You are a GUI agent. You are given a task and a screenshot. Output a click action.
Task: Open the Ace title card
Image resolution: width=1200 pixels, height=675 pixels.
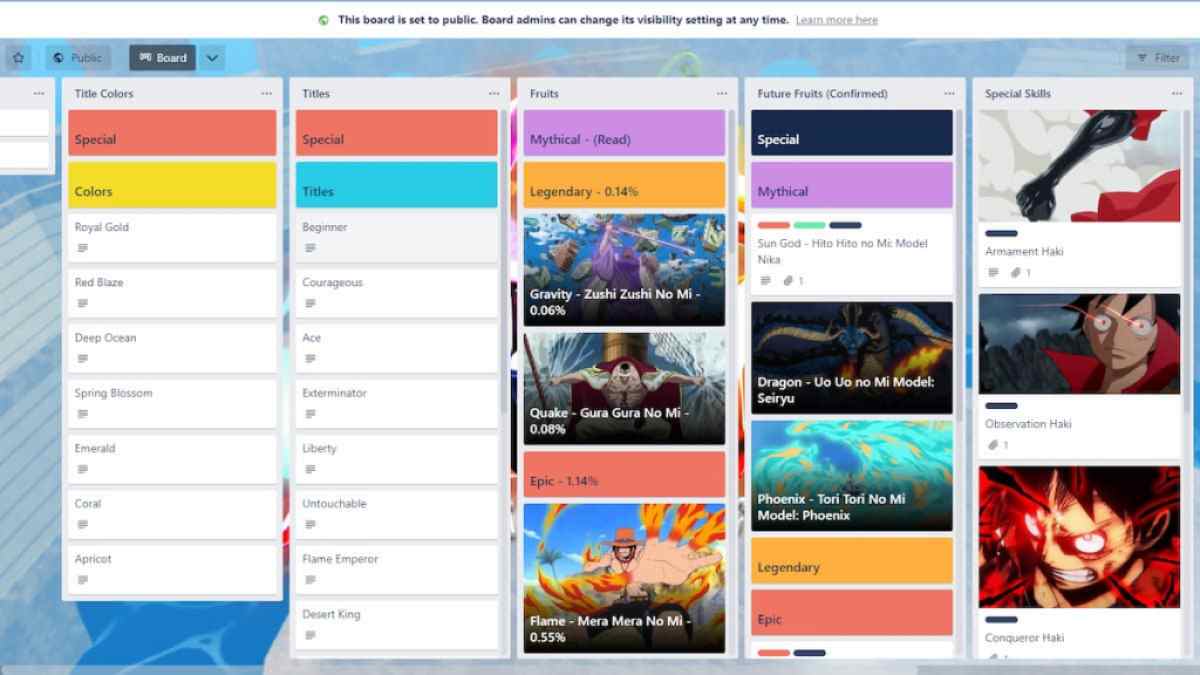coord(396,348)
